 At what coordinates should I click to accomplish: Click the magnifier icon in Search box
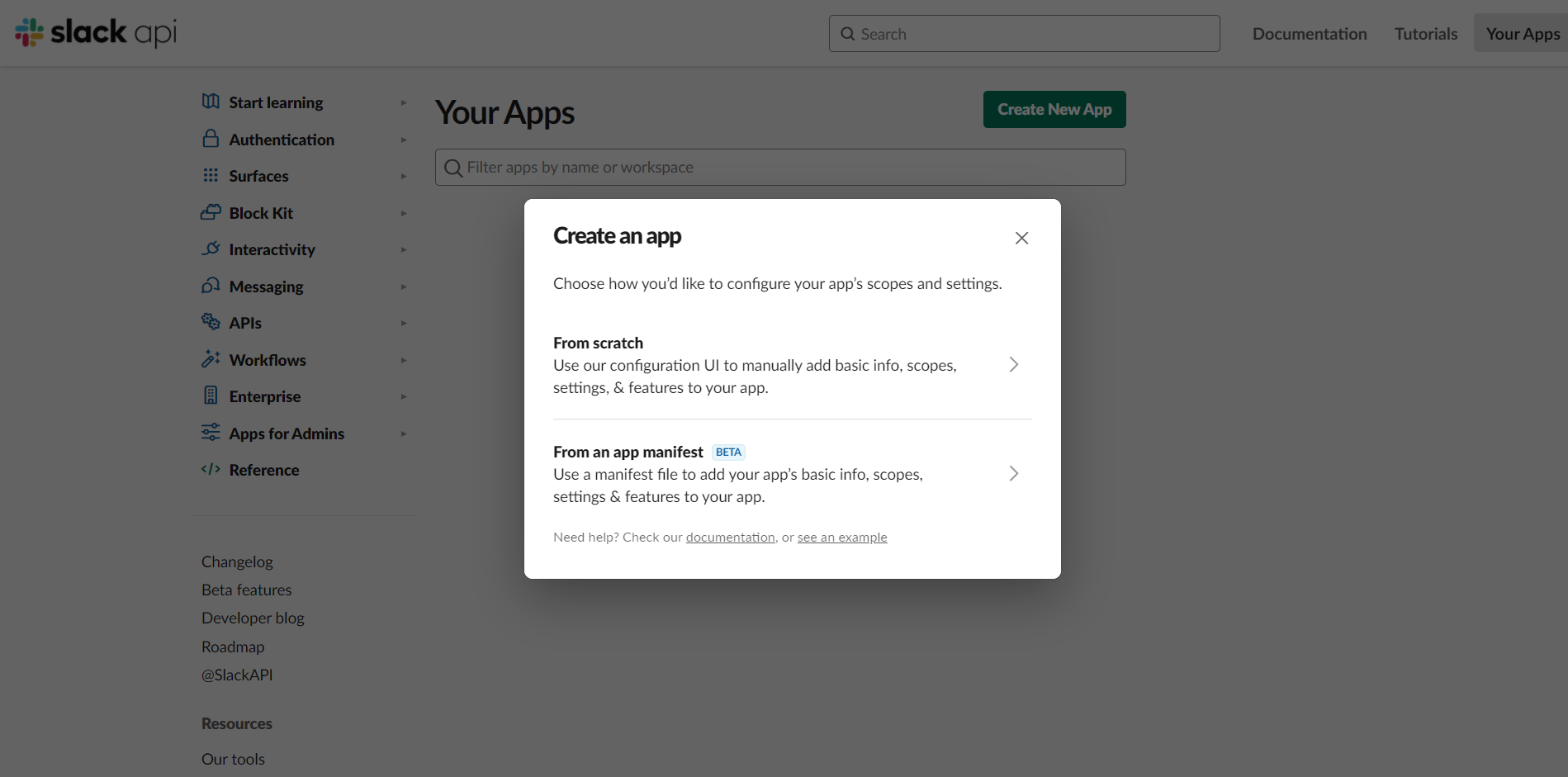[x=847, y=34]
